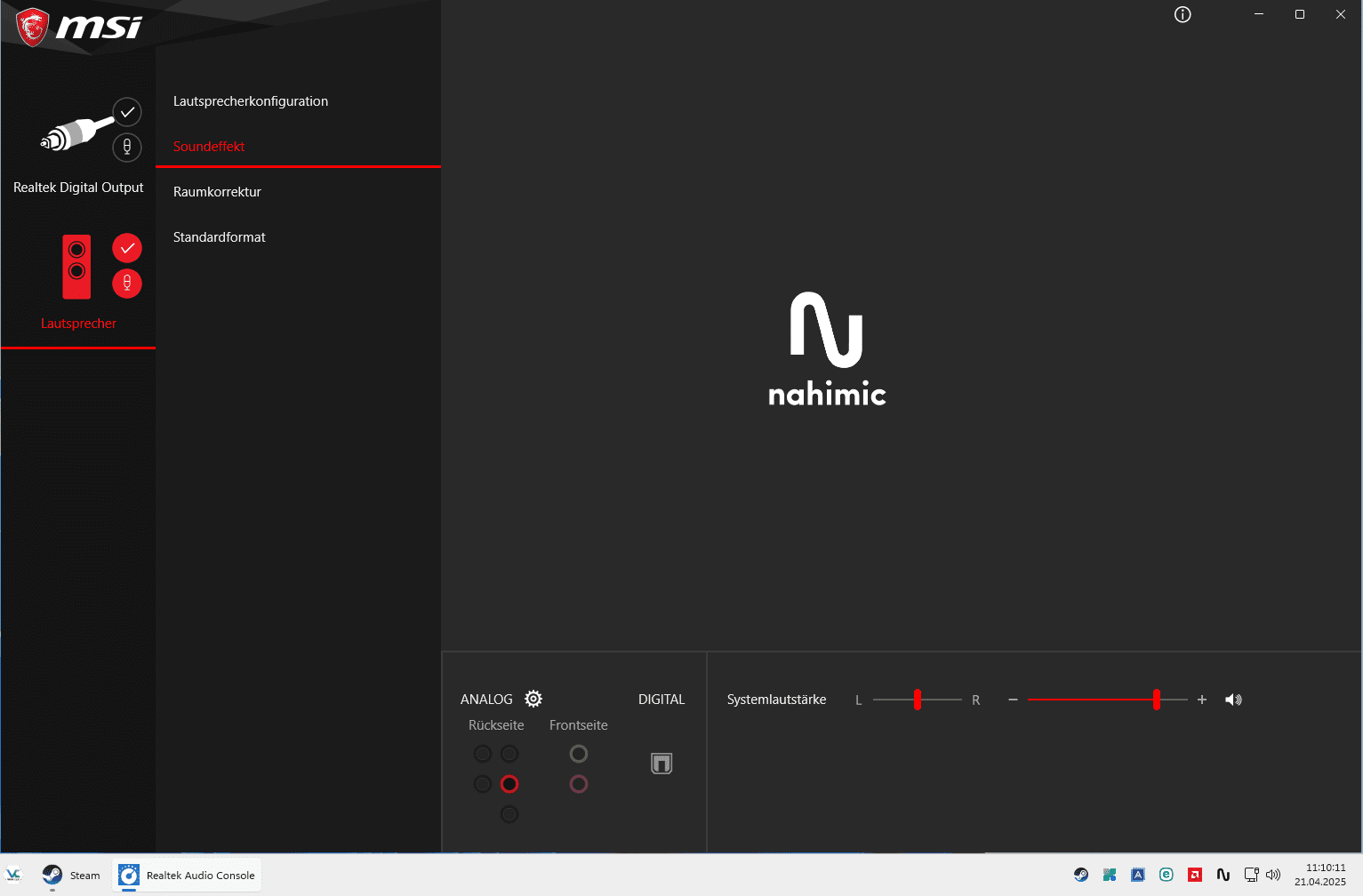Click the ANALOG label
The width and height of the screenshot is (1363, 896).
pyautogui.click(x=486, y=700)
